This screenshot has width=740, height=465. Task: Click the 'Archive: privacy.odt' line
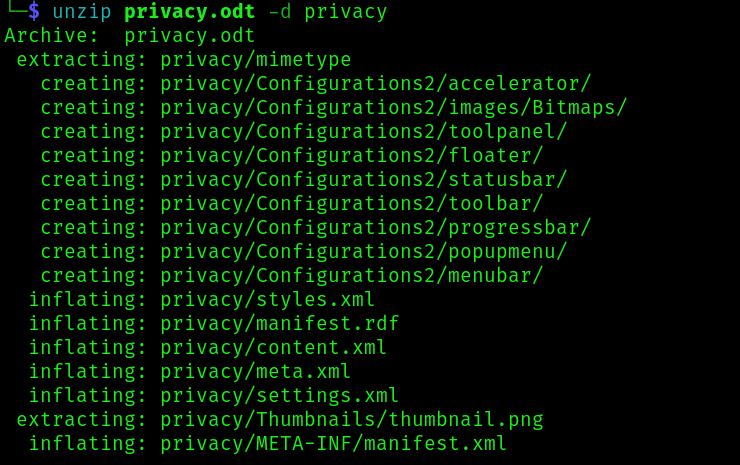[x=130, y=36]
